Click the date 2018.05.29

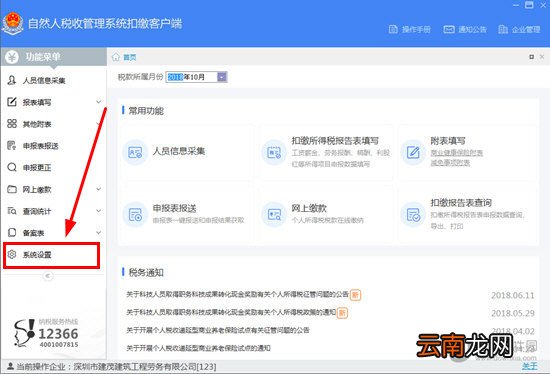pyautogui.click(x=513, y=313)
